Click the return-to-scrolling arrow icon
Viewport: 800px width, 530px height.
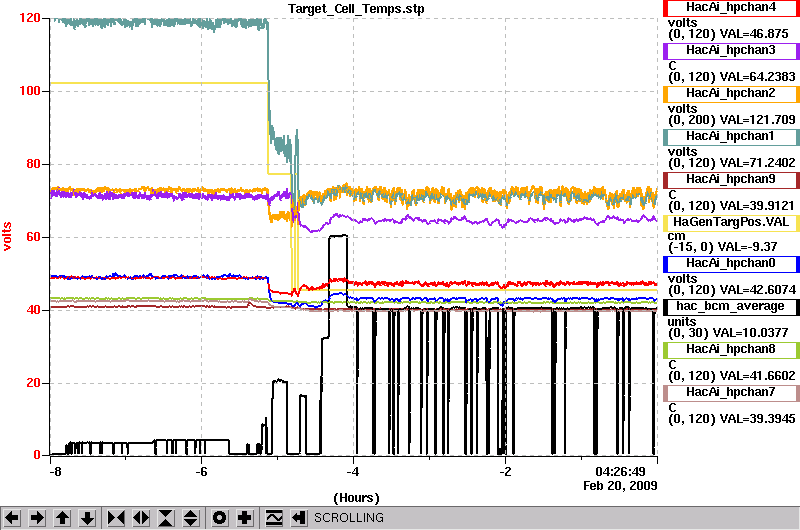click(x=298, y=518)
